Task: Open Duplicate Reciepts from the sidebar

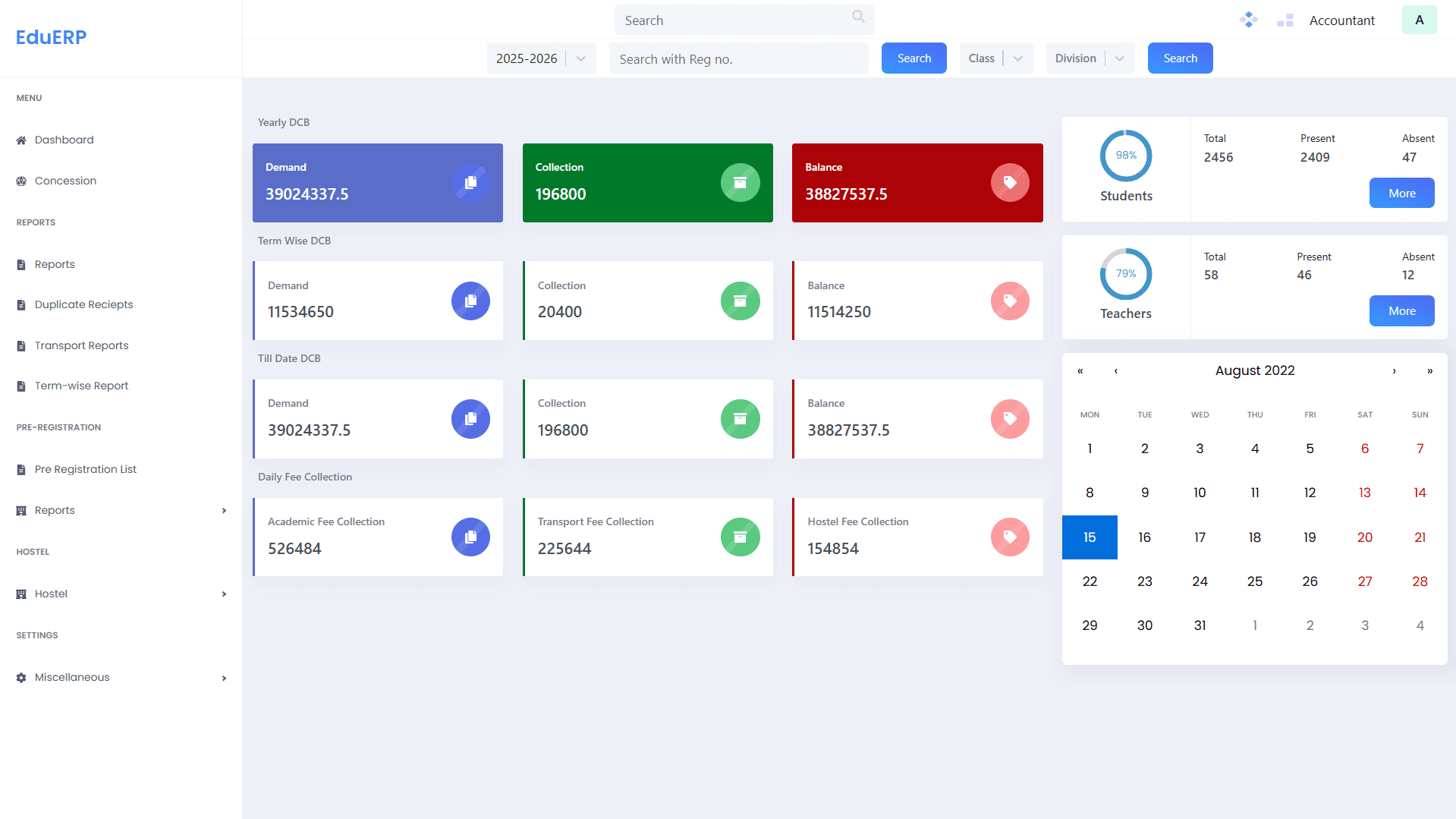Action: tap(83, 304)
